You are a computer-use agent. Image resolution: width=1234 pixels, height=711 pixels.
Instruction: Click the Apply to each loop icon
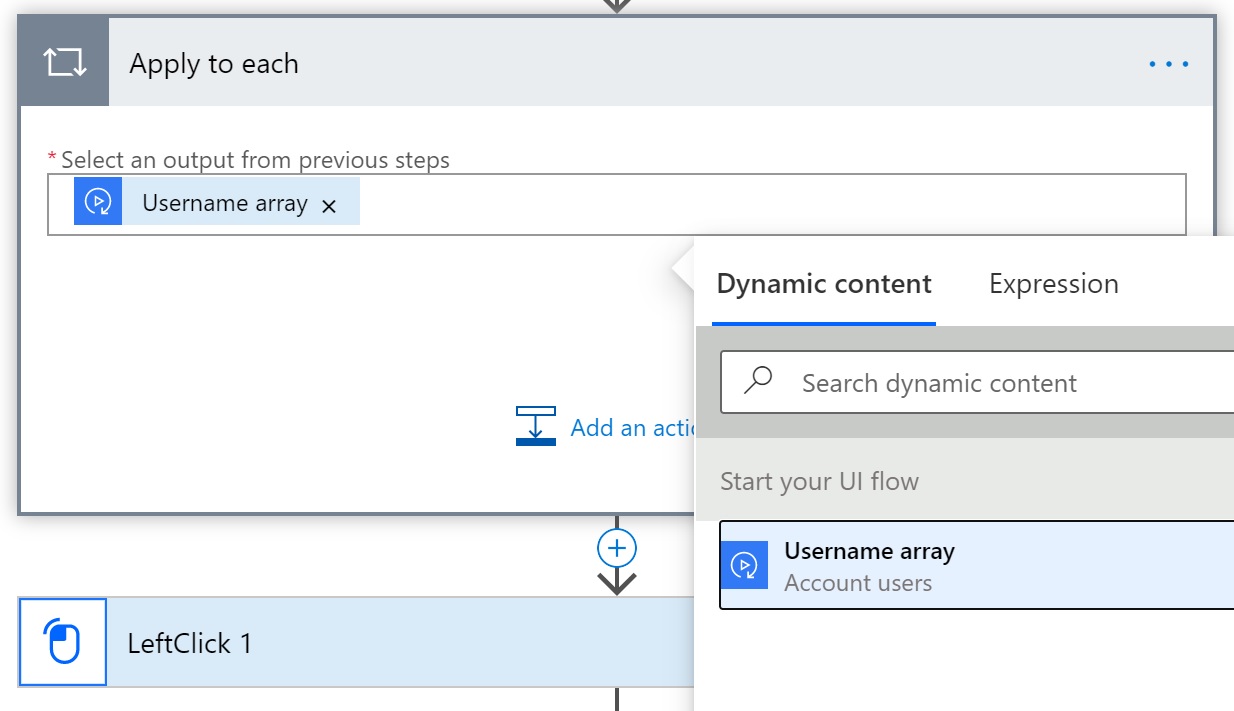click(64, 63)
